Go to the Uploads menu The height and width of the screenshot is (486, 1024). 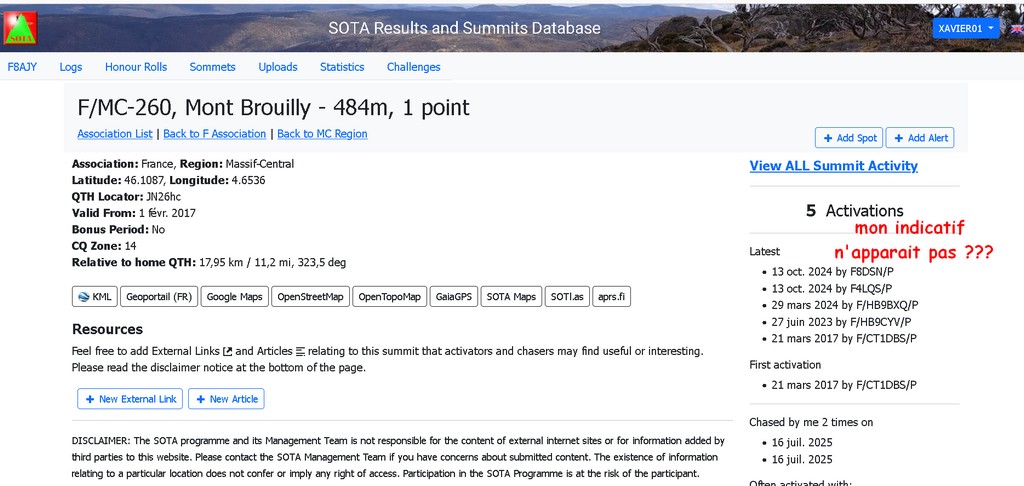point(278,67)
